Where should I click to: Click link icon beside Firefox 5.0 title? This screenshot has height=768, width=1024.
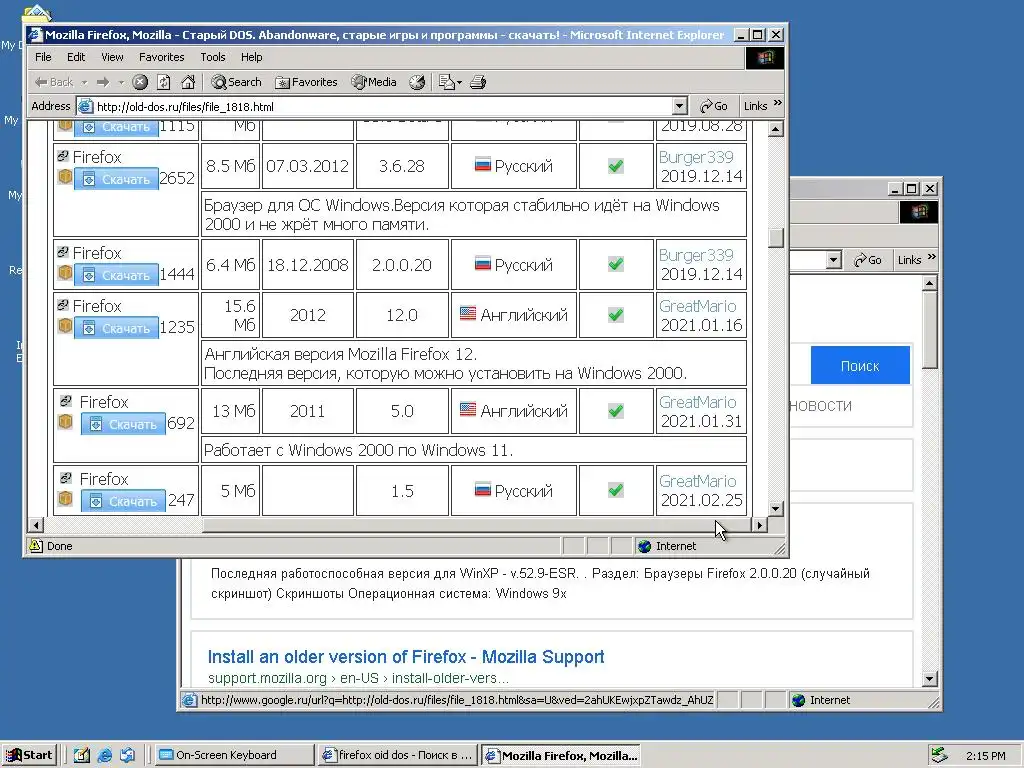65,401
